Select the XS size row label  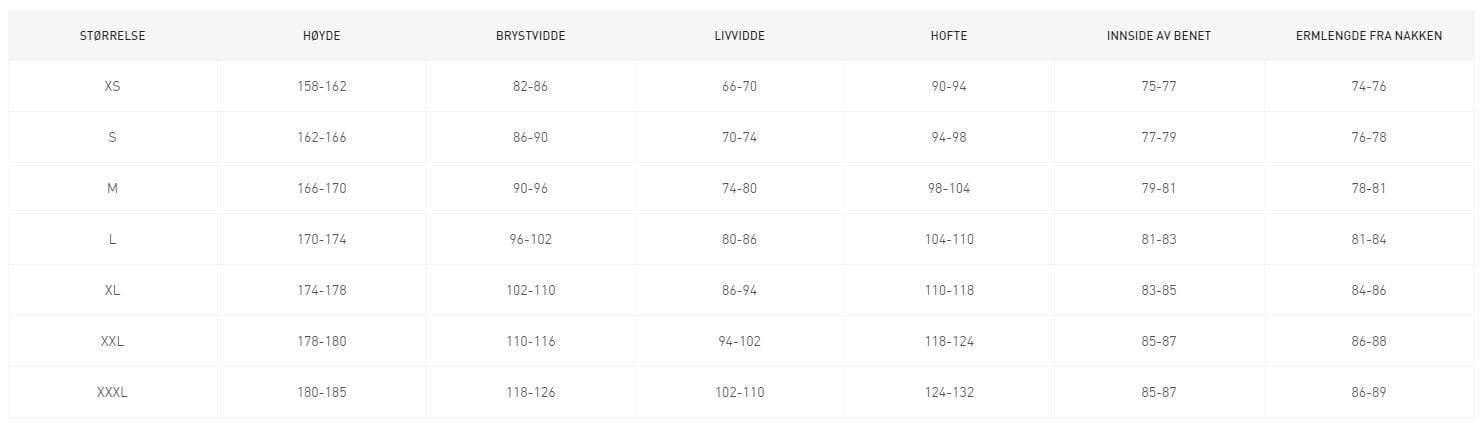[x=112, y=87]
